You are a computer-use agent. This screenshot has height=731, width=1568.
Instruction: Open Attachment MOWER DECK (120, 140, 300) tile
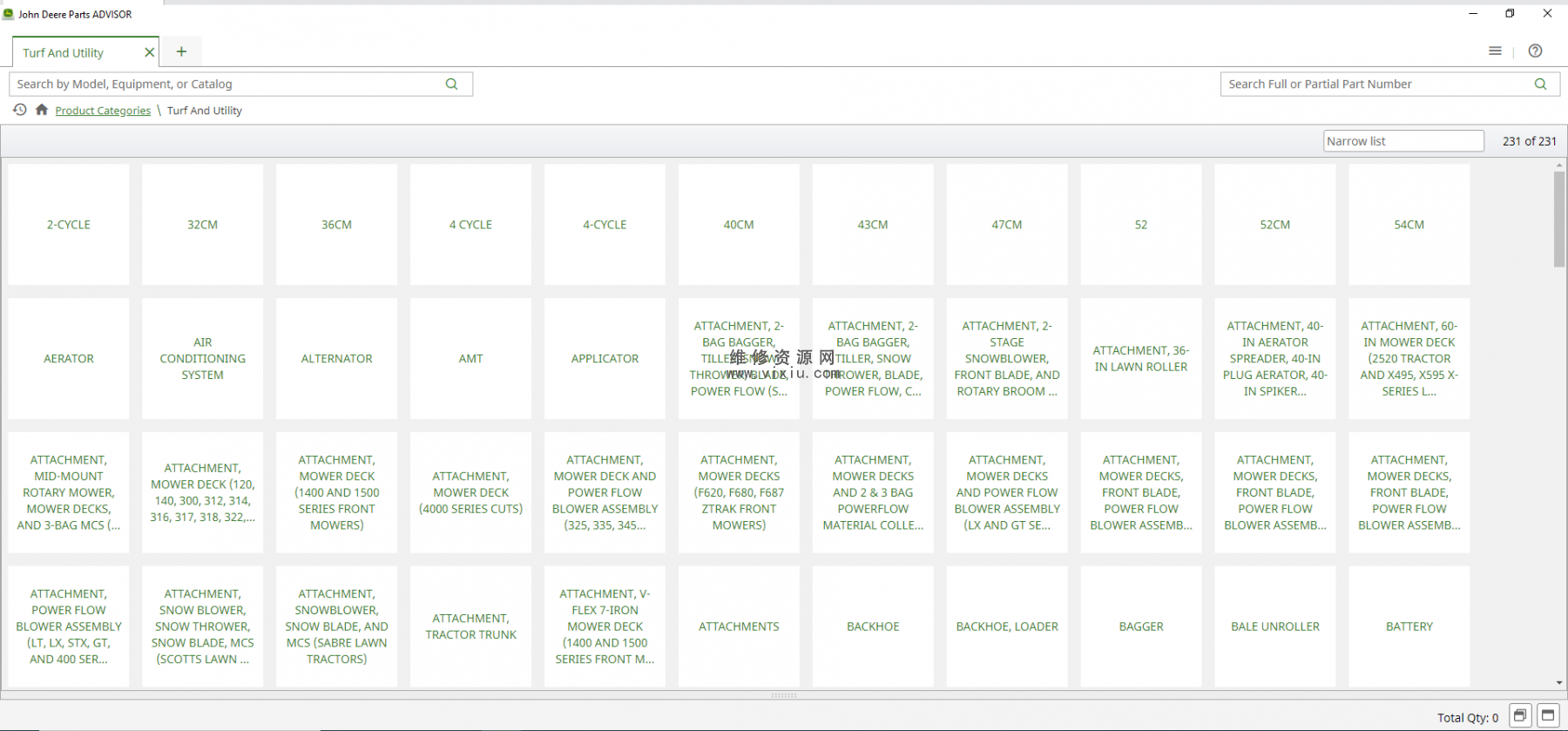(x=203, y=493)
